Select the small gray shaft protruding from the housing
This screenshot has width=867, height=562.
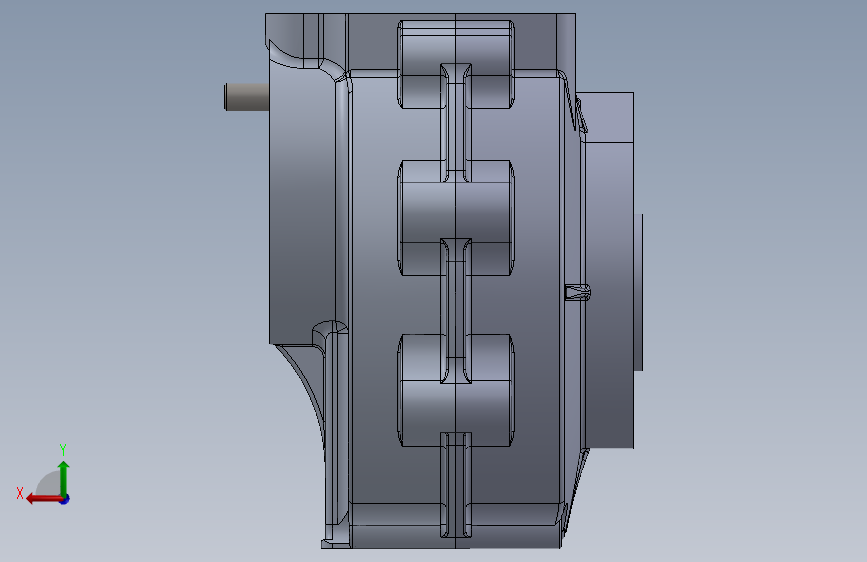point(247,97)
